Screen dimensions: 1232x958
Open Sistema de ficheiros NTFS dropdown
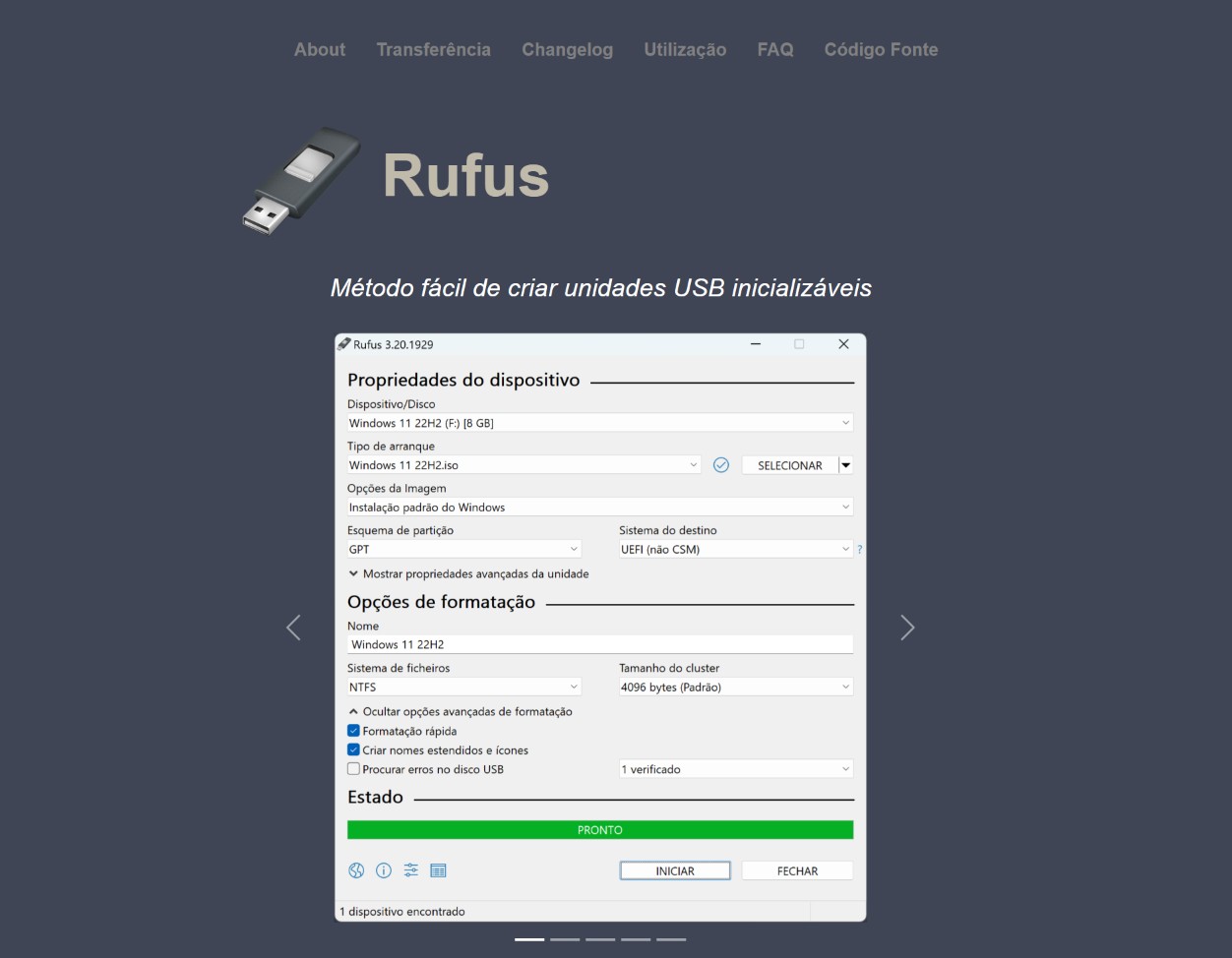coord(464,687)
